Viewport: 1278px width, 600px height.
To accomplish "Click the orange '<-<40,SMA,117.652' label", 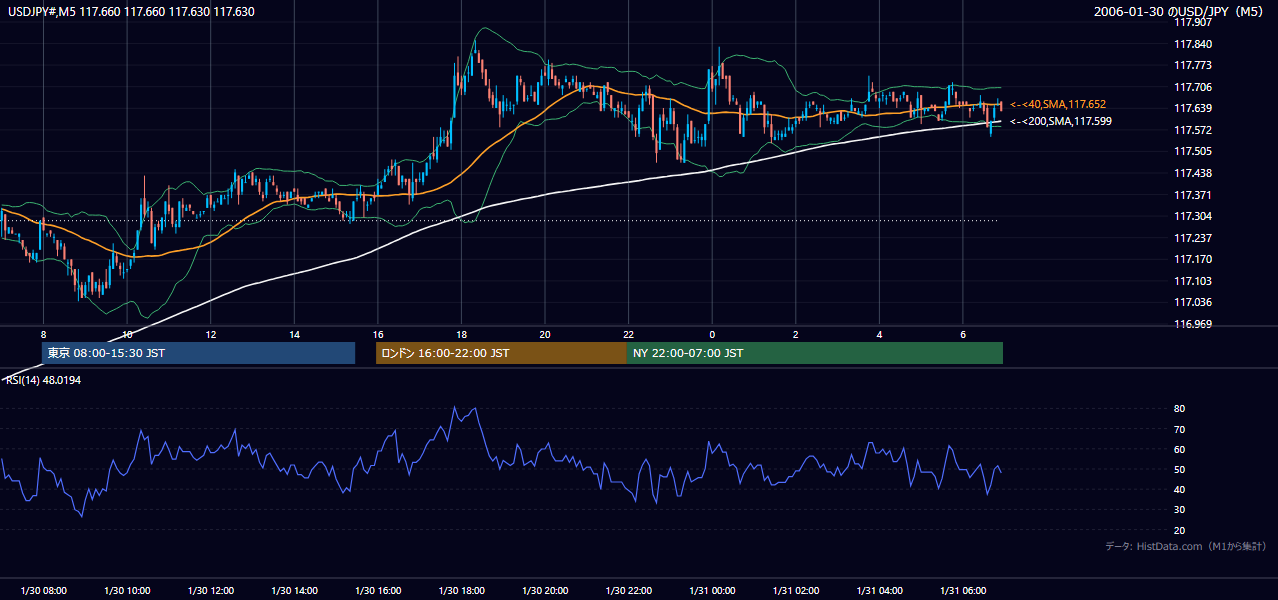I will [x=1058, y=104].
